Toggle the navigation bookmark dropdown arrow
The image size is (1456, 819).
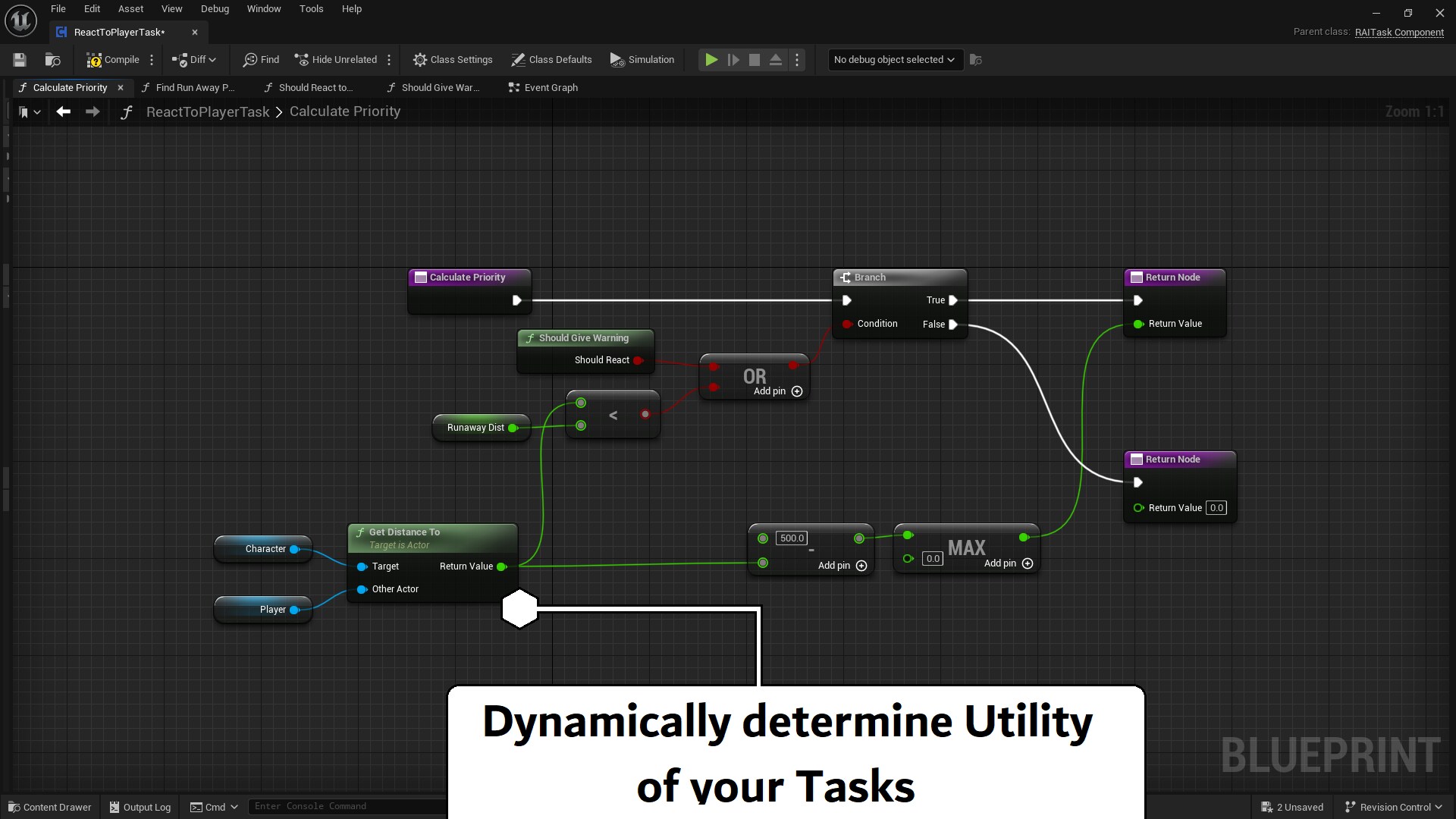pyautogui.click(x=38, y=111)
